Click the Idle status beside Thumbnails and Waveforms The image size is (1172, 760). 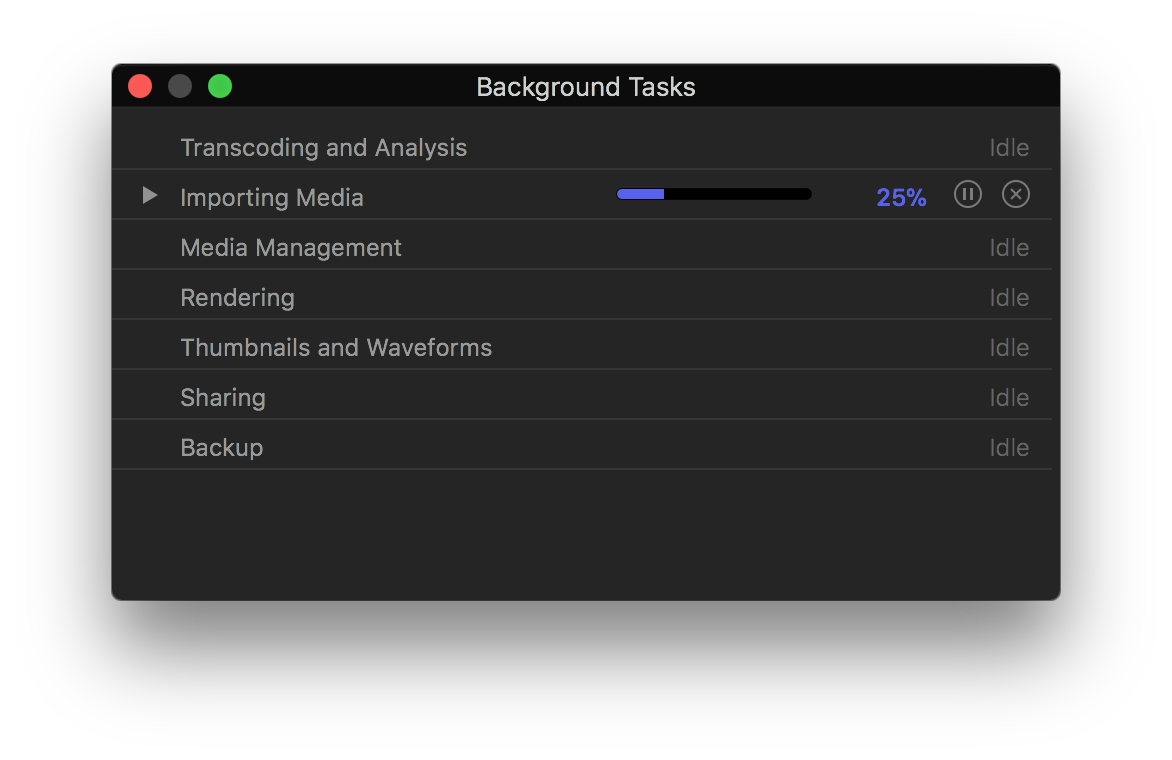click(1009, 348)
